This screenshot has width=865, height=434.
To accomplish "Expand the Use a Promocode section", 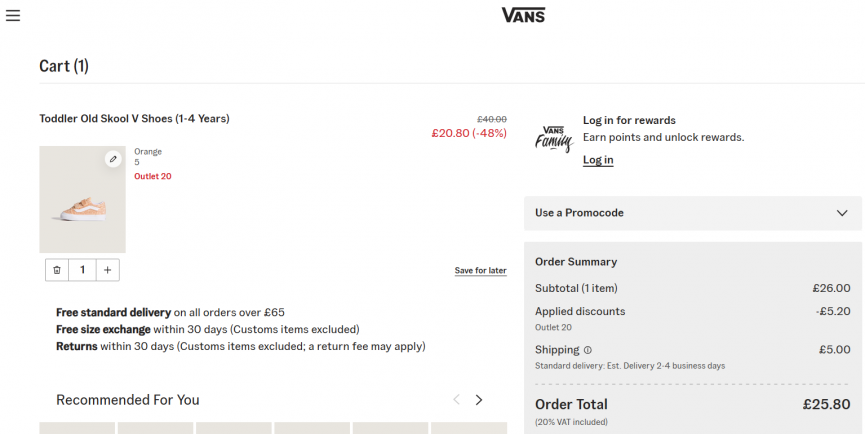I will [692, 213].
